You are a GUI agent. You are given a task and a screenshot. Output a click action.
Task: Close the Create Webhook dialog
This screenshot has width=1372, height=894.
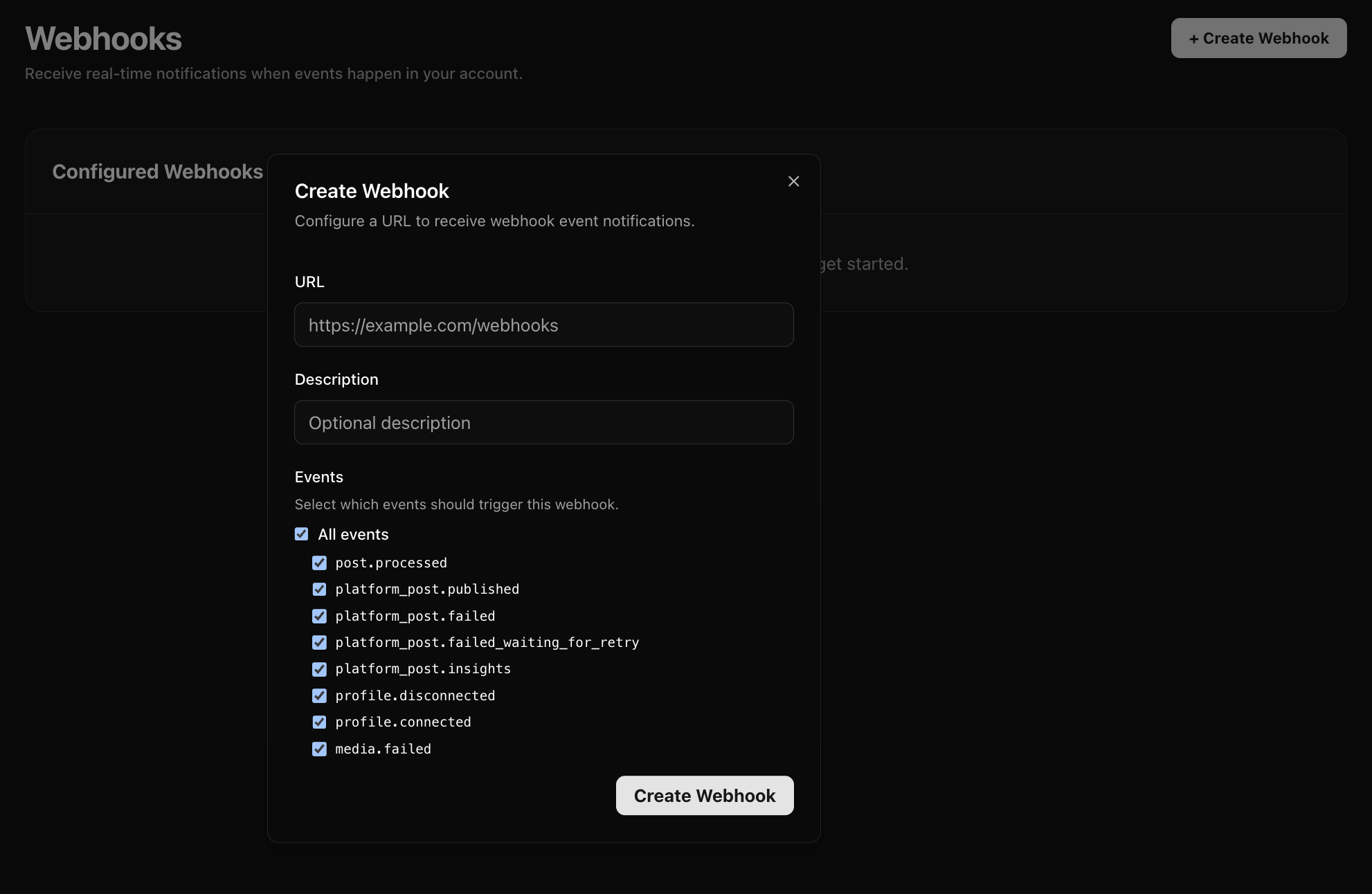pyautogui.click(x=793, y=181)
